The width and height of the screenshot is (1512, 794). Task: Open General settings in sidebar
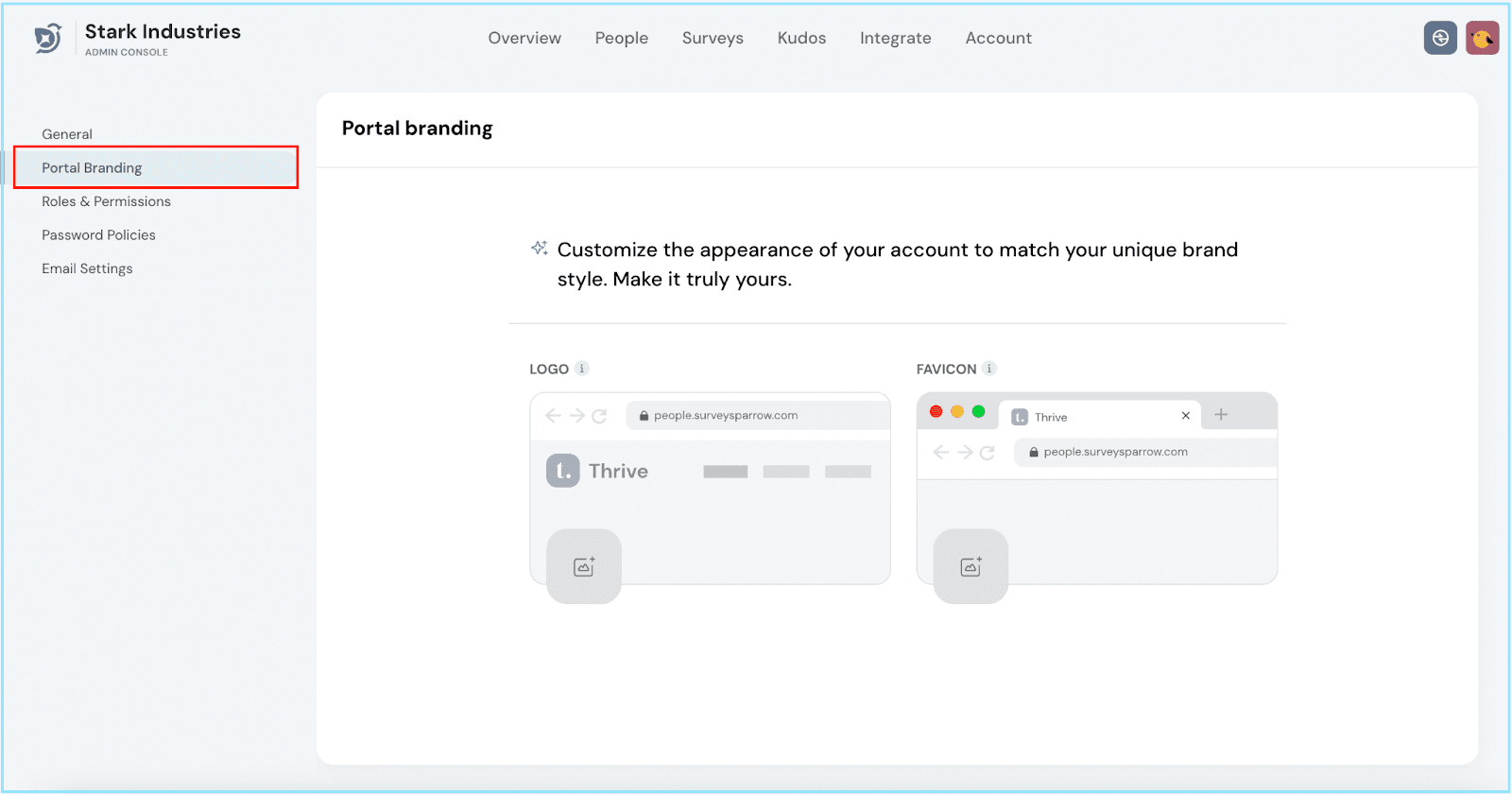[x=67, y=134]
